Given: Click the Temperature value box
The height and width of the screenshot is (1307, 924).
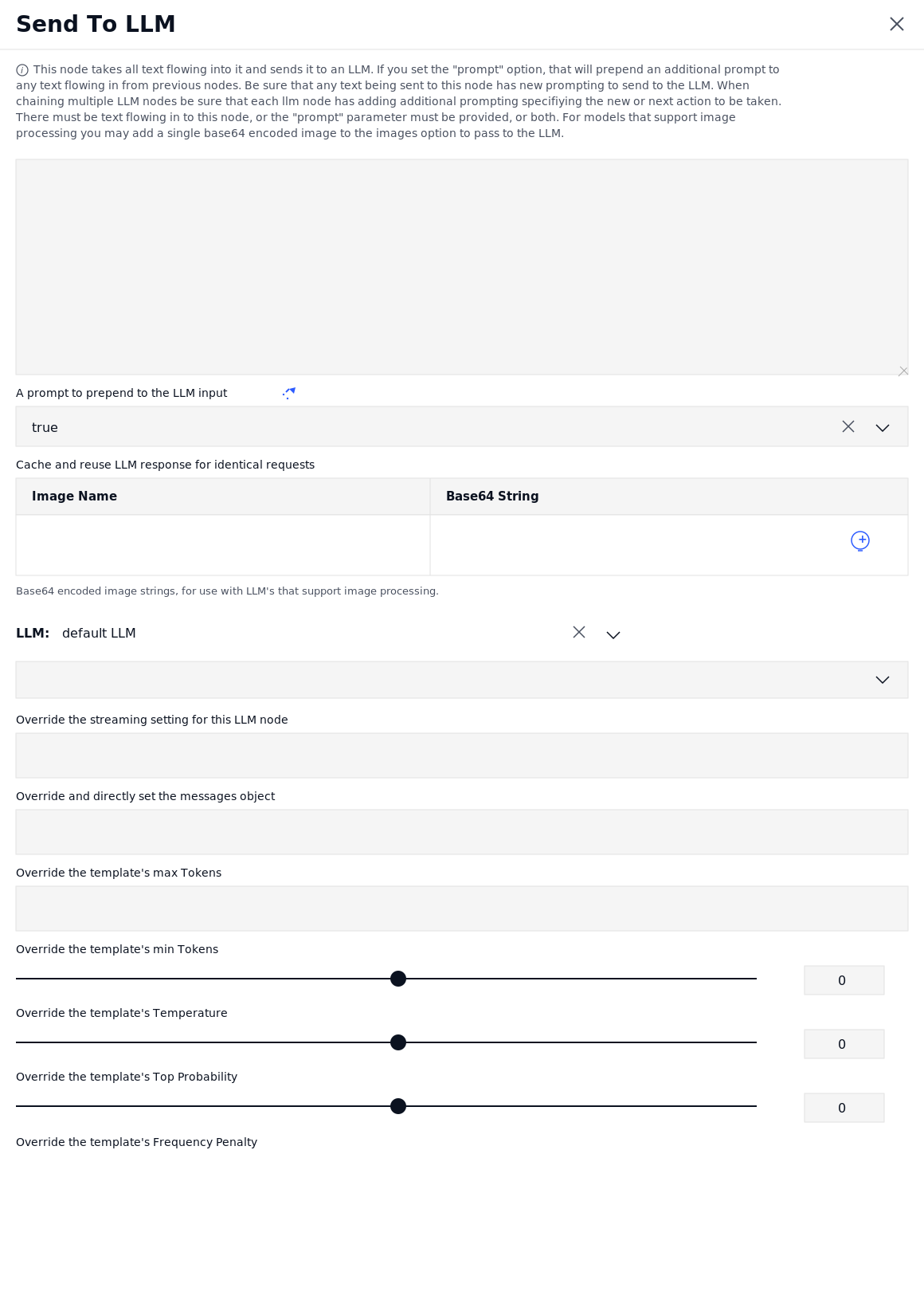Looking at the screenshot, I should click(844, 980).
